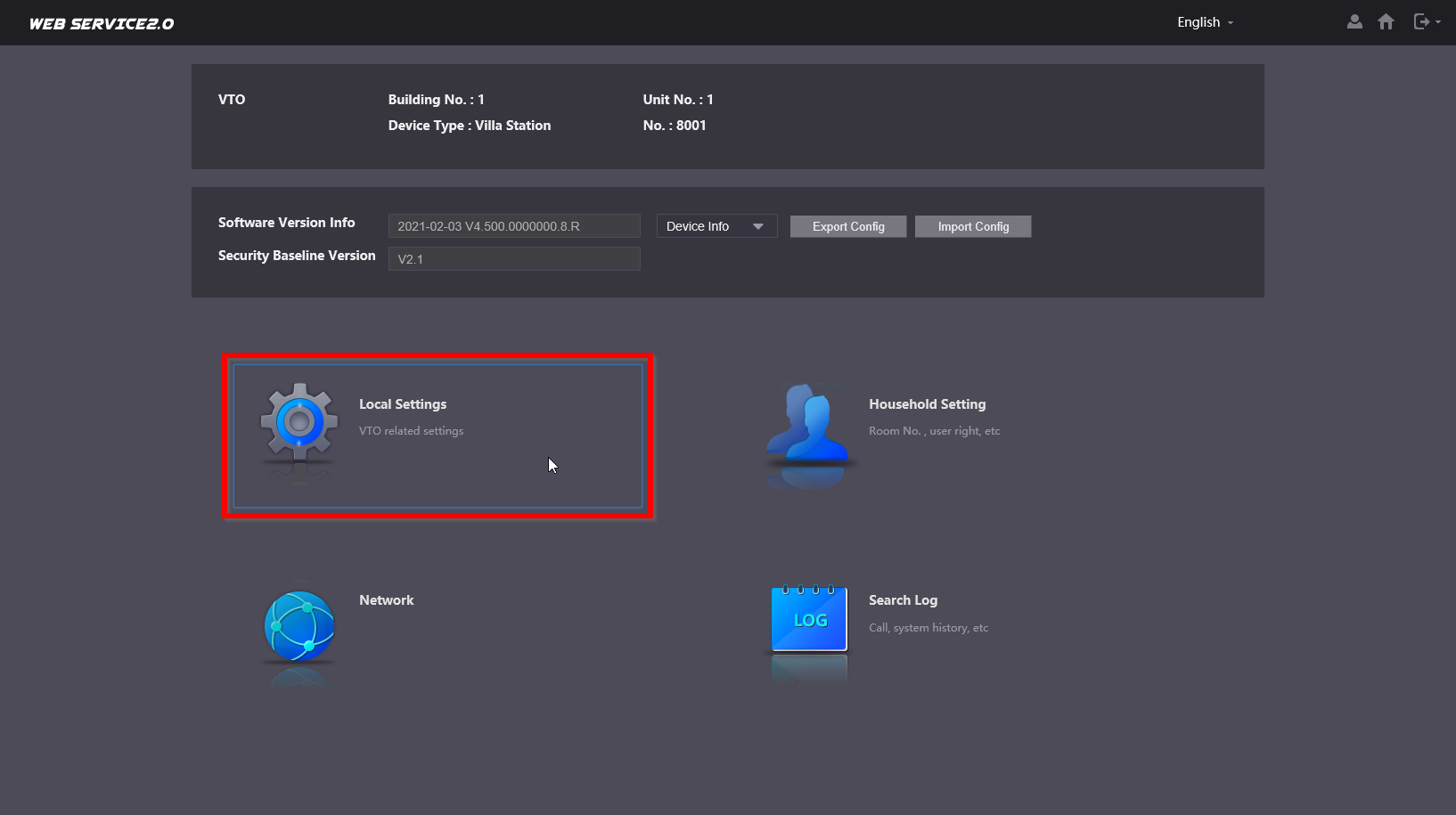The width and height of the screenshot is (1456, 815).
Task: Open the Household Setting people icon
Action: (808, 424)
